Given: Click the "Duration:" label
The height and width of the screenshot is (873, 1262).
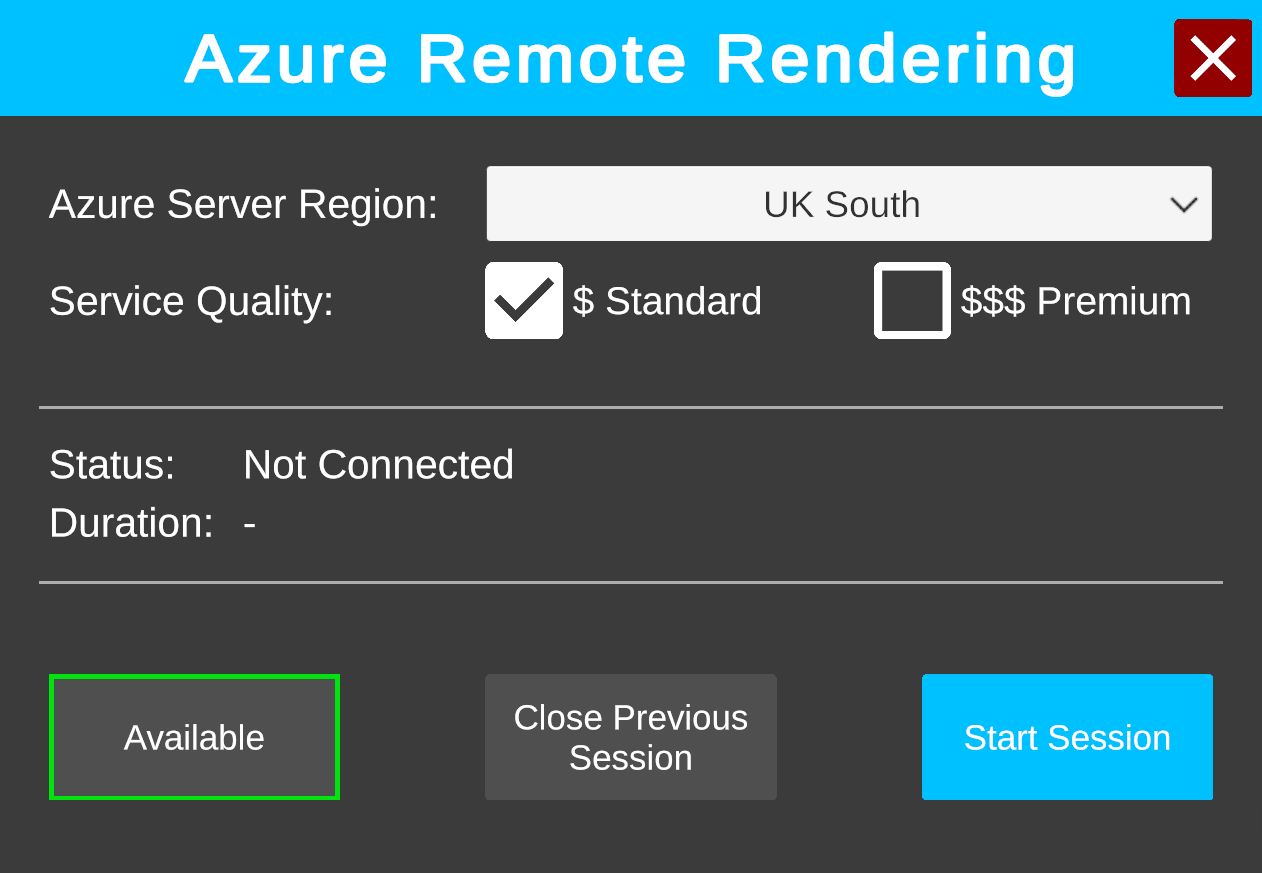Looking at the screenshot, I should tap(131, 523).
